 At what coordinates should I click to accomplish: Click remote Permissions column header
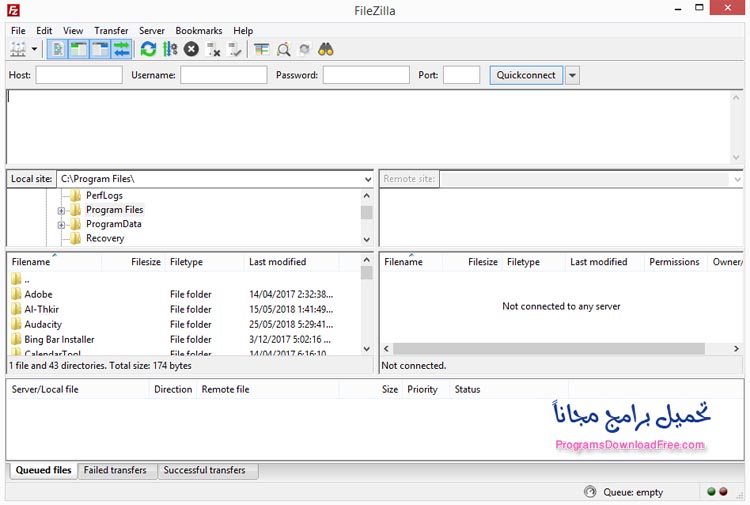[x=675, y=262]
